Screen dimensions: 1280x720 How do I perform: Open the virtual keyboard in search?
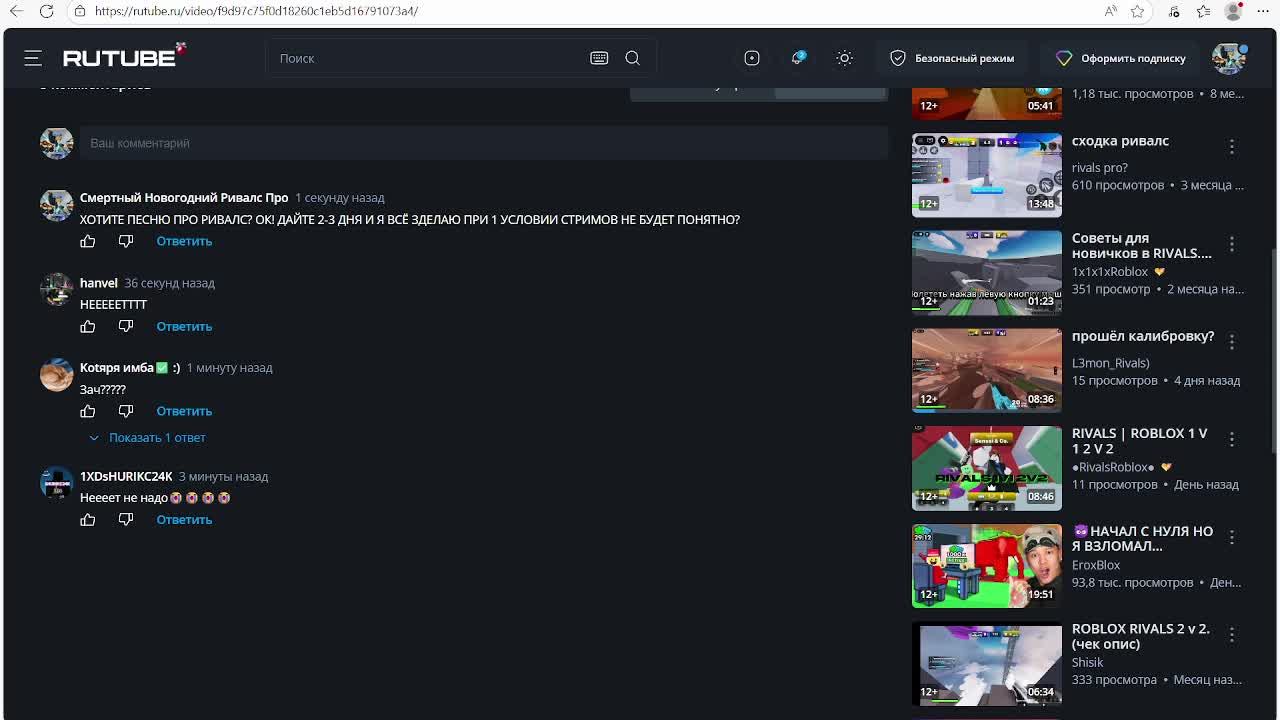(x=599, y=58)
